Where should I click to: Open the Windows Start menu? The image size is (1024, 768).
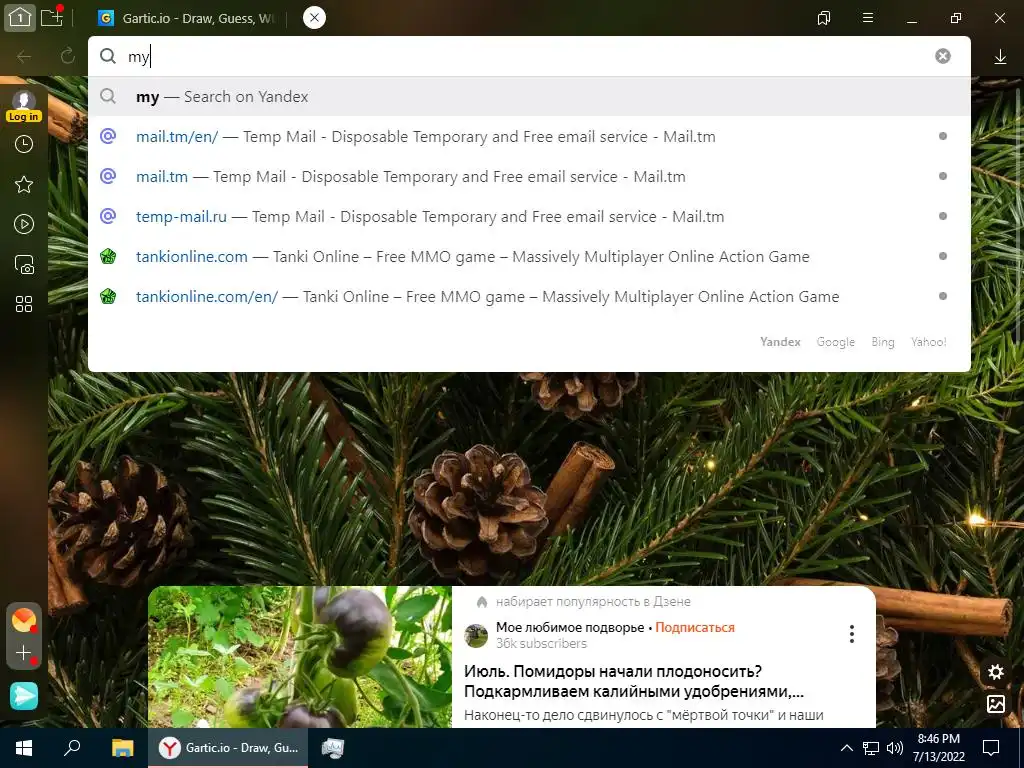(24, 748)
